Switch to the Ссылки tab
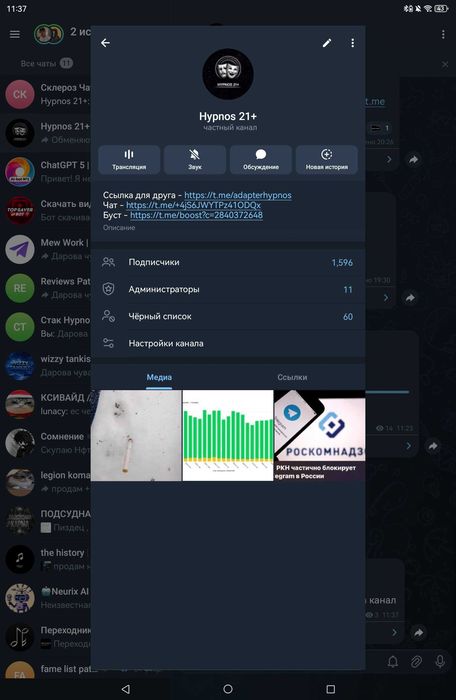This screenshot has width=456, height=700. pyautogui.click(x=292, y=377)
